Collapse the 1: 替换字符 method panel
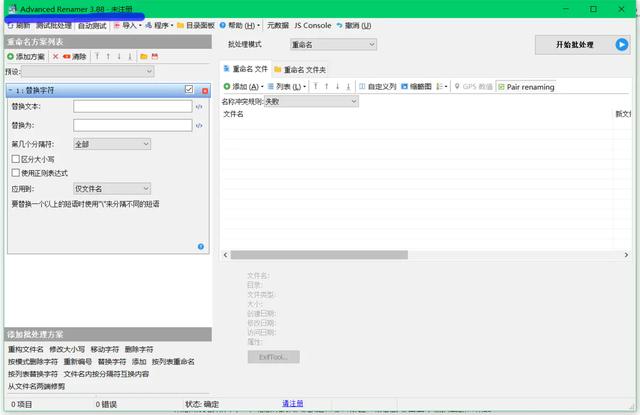 11,90
